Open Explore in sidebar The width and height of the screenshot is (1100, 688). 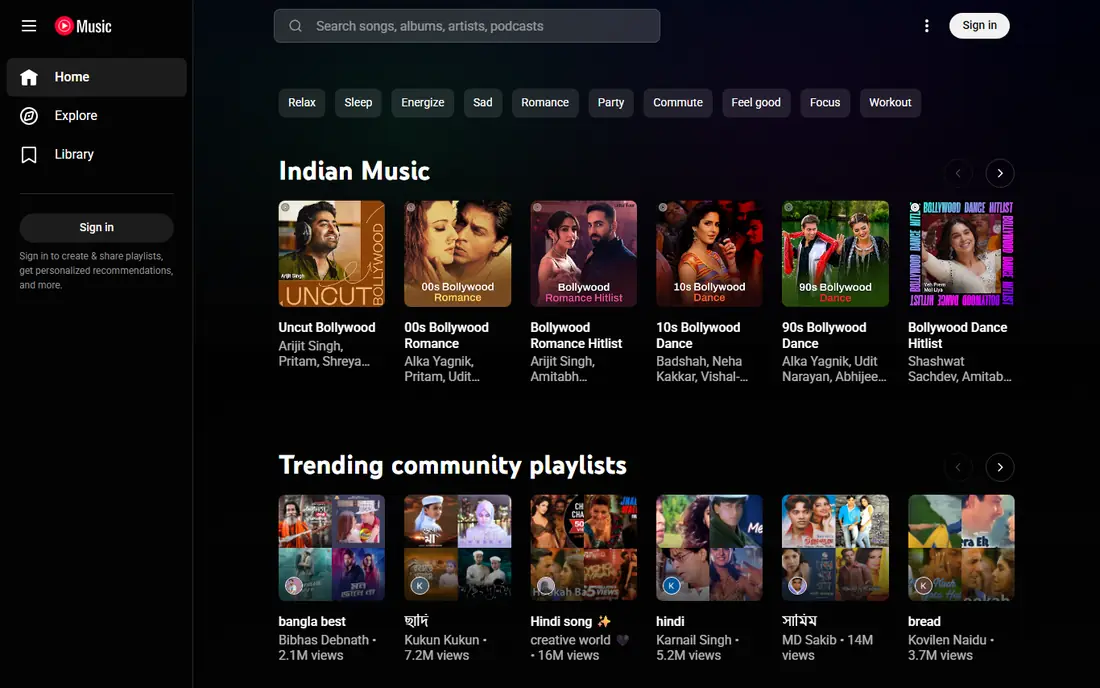(97, 116)
